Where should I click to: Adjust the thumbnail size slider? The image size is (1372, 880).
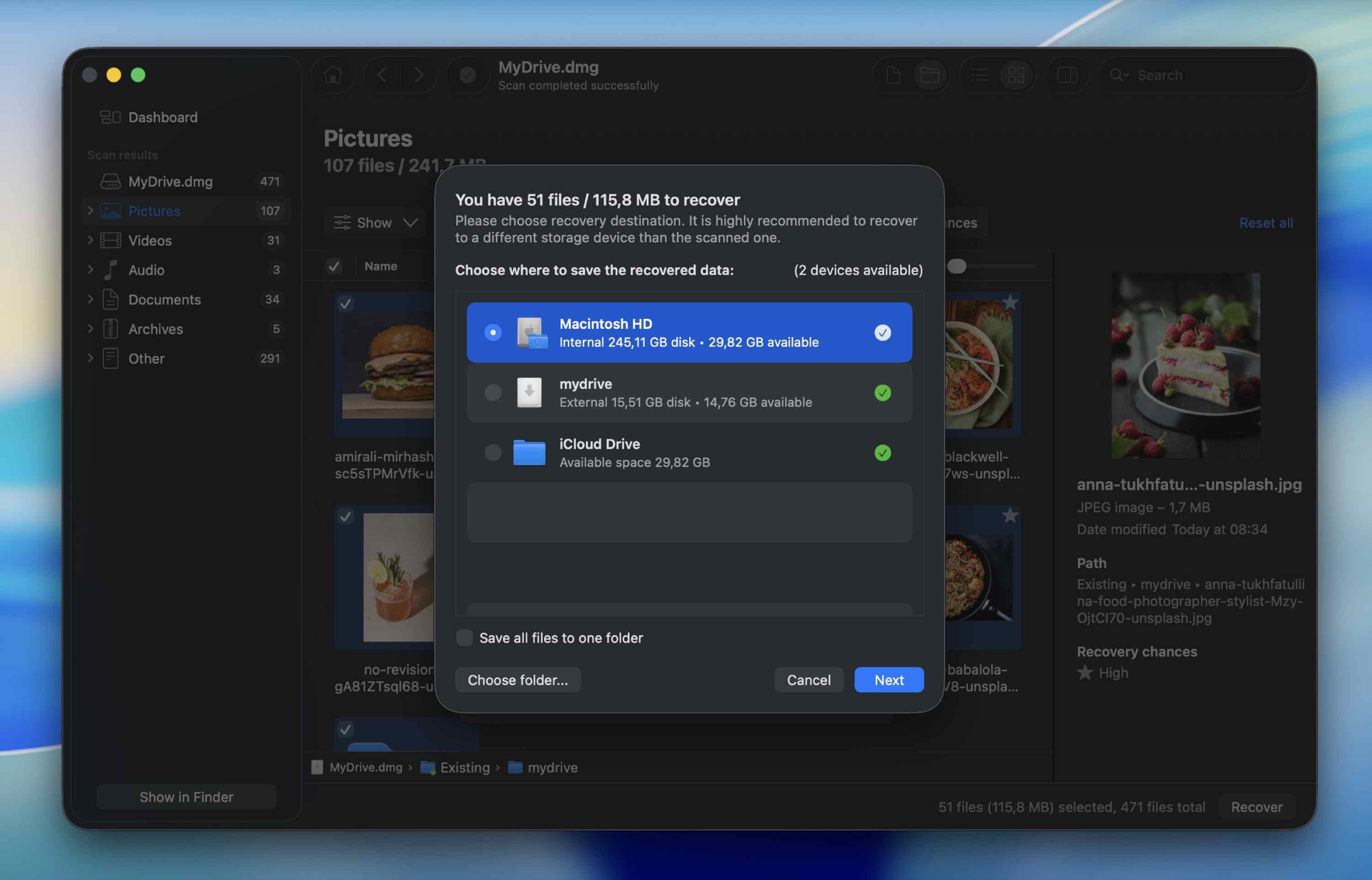[x=957, y=266]
